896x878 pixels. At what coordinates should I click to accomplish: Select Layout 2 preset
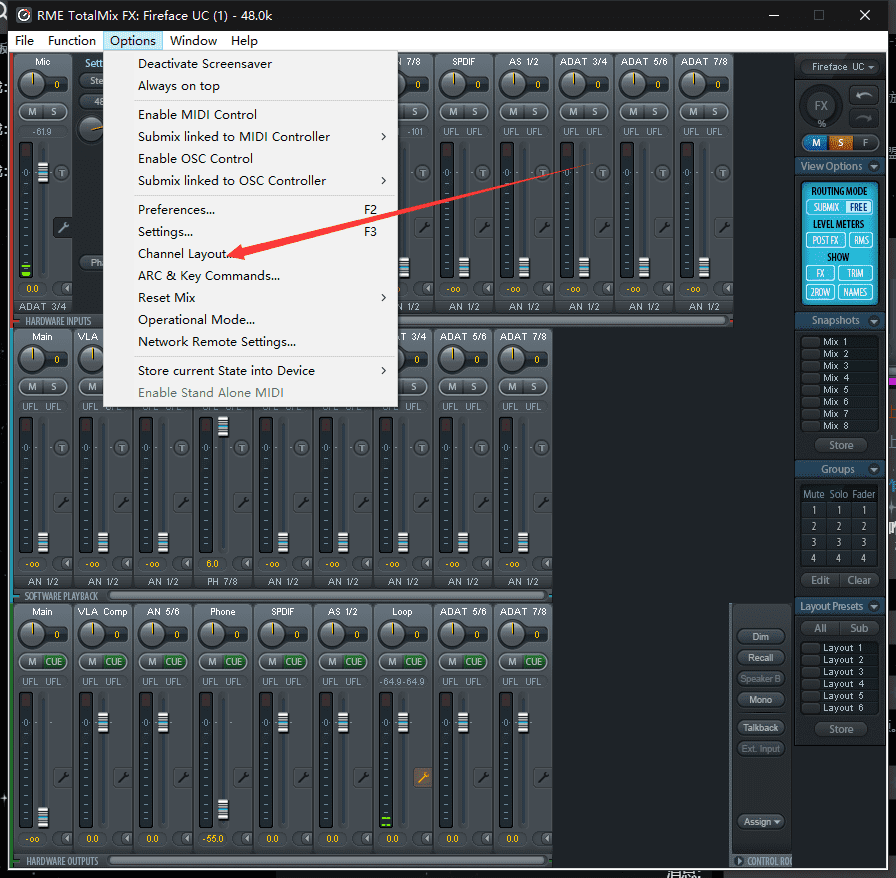(x=838, y=660)
